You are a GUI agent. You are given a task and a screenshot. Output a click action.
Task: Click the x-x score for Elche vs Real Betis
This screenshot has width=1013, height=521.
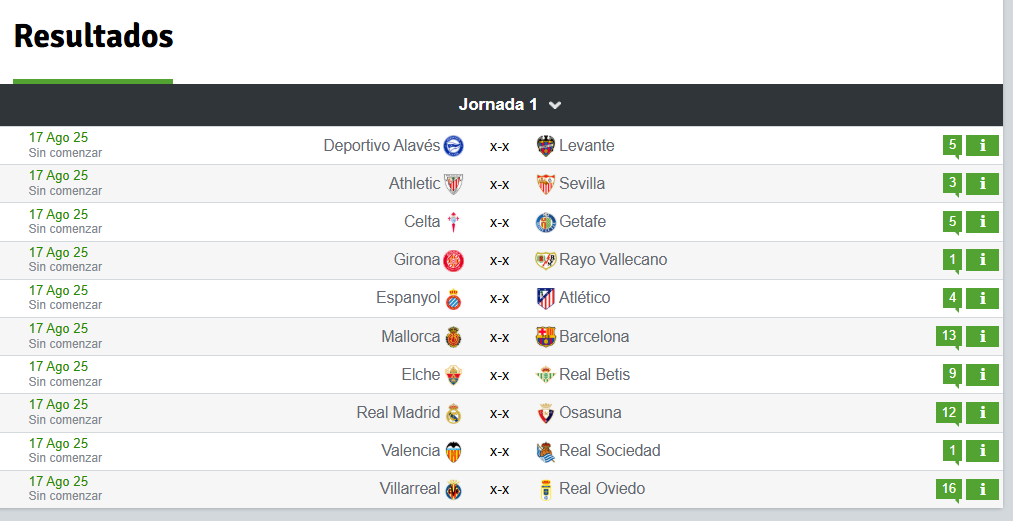(499, 375)
